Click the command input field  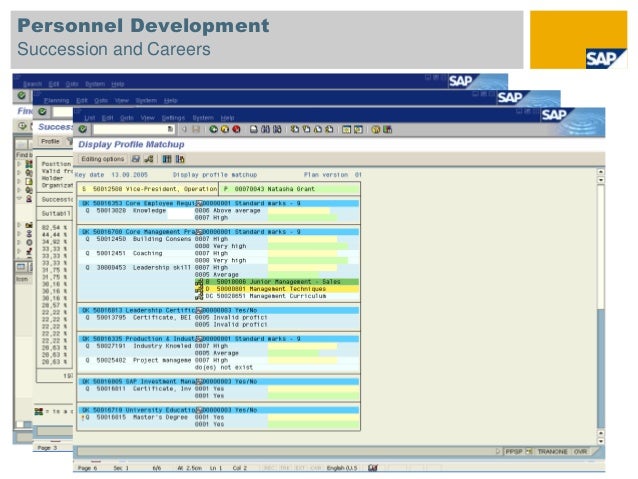[130, 129]
